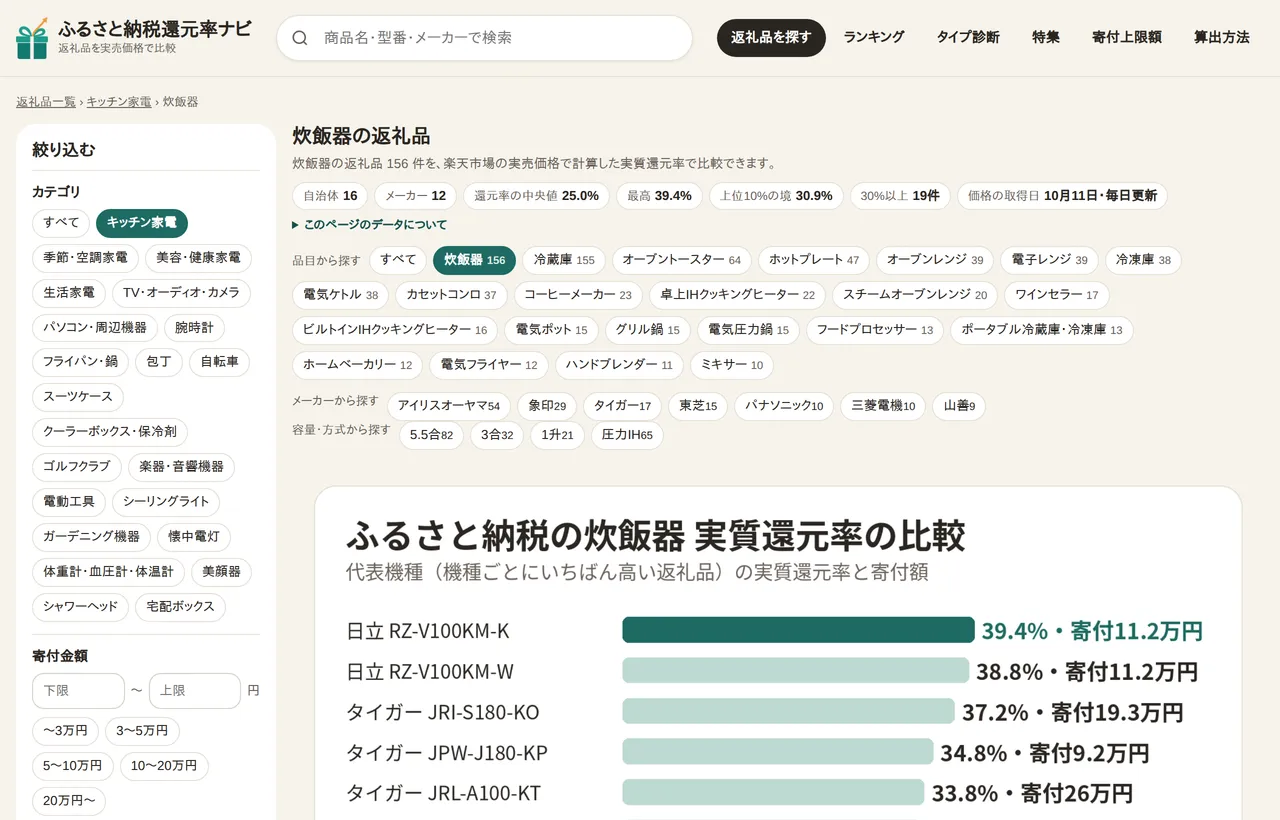
Task: Select フライパン・鍋 category chip
Action: tap(80, 362)
